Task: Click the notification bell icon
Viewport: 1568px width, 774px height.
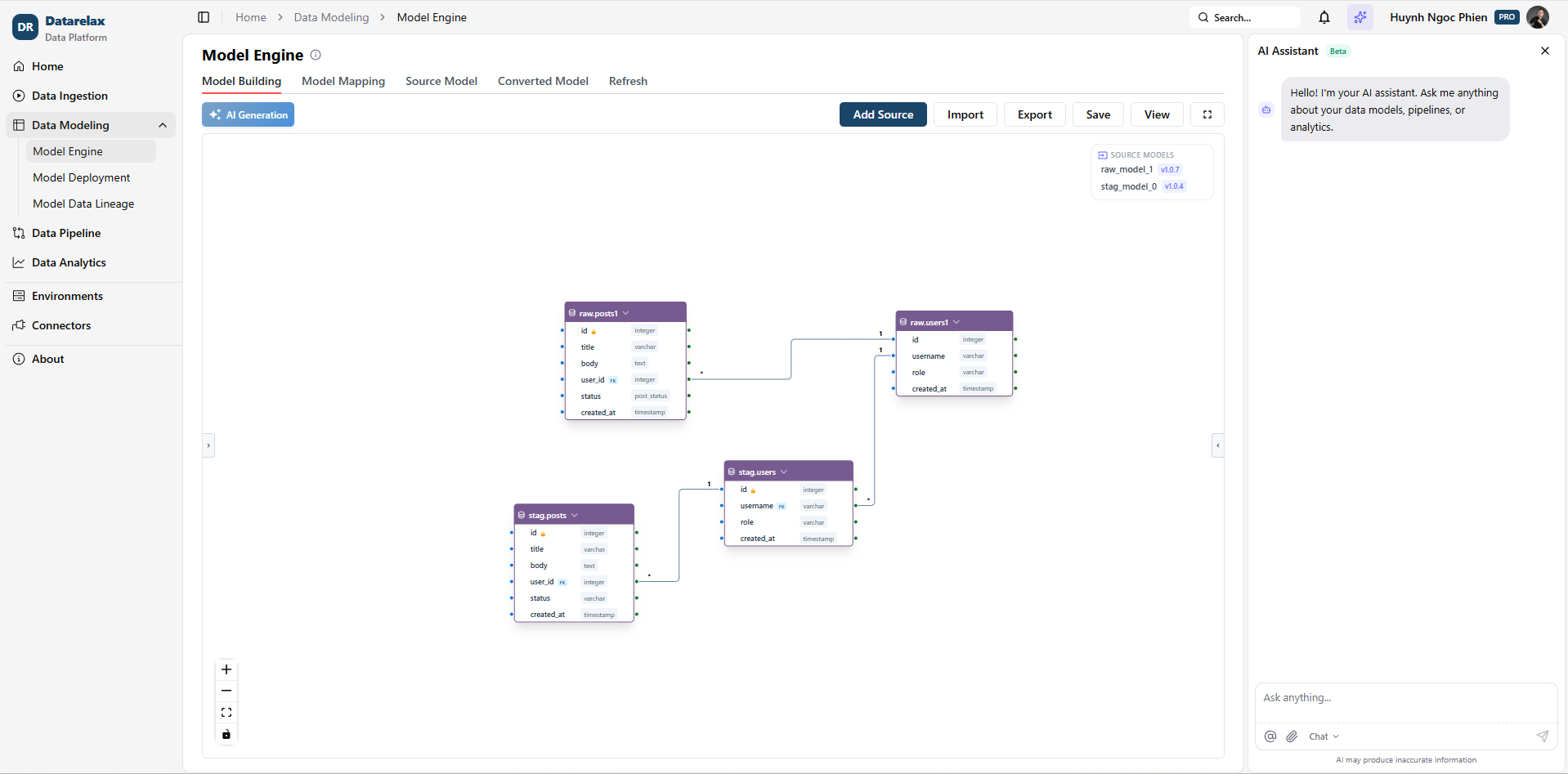Action: click(x=1324, y=17)
